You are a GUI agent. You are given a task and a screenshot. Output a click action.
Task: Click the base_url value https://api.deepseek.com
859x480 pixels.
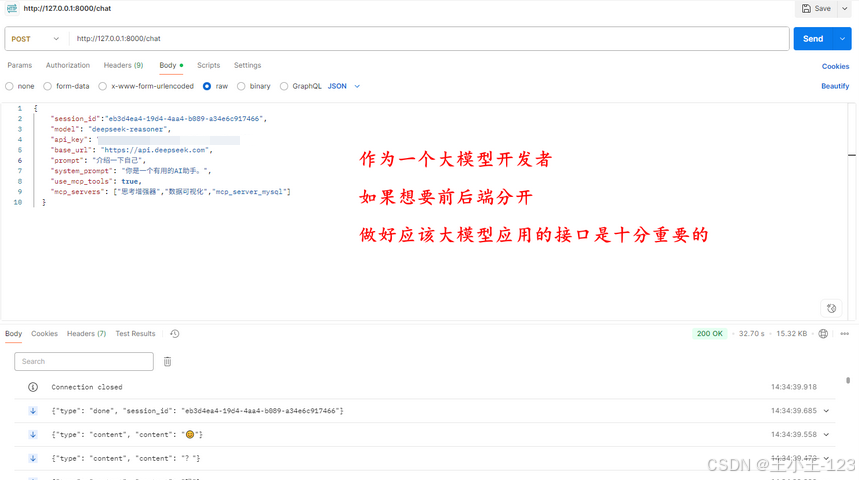click(155, 150)
